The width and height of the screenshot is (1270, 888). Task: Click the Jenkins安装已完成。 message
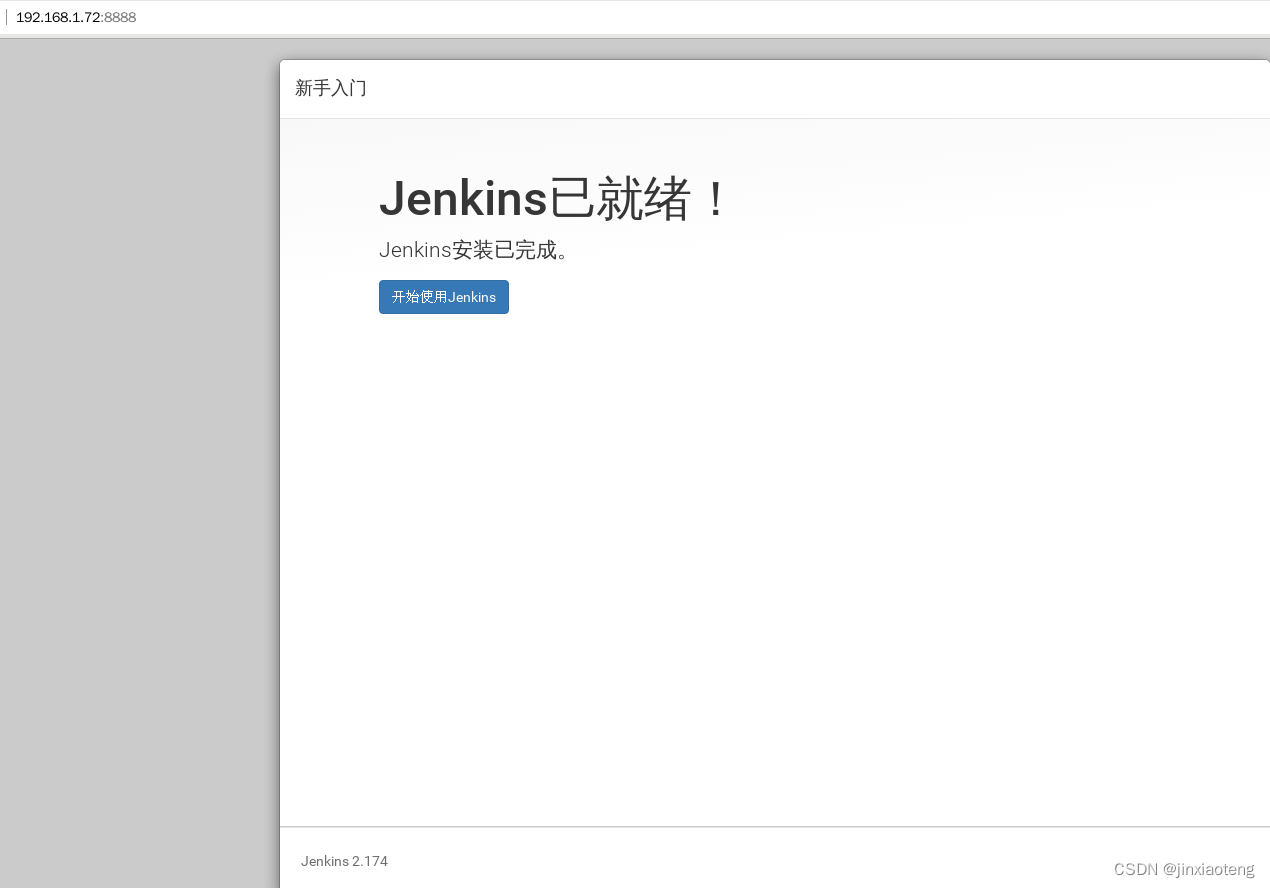tap(474, 250)
